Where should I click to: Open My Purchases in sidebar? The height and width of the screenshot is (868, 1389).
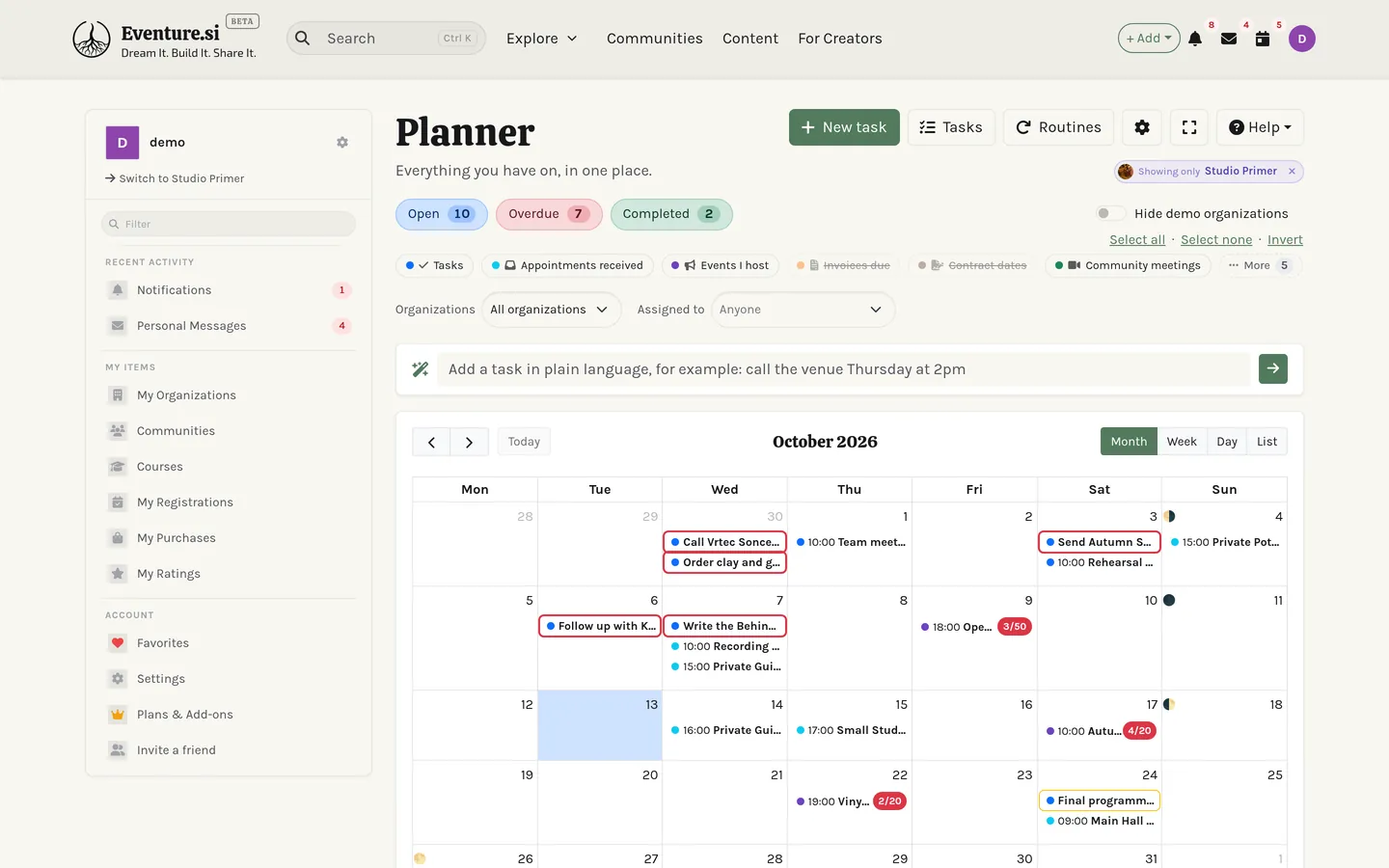(229, 538)
